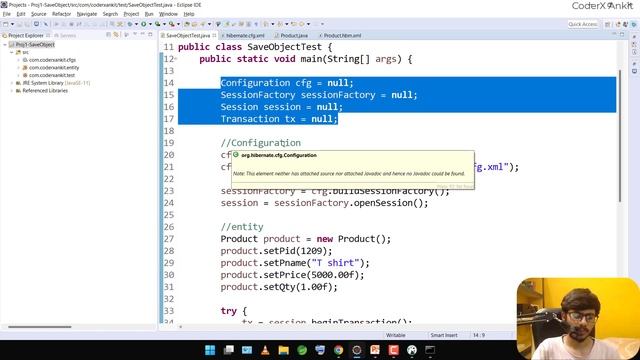Switch to Eclipse icon on taskbar
This screenshot has width=640, height=360.
click(357, 350)
